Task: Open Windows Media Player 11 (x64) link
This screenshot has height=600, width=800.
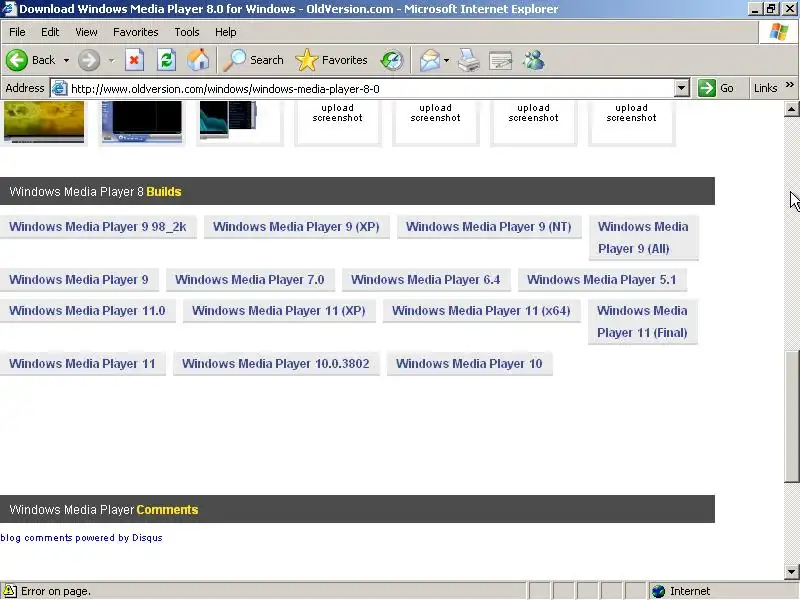Action: coord(481,311)
